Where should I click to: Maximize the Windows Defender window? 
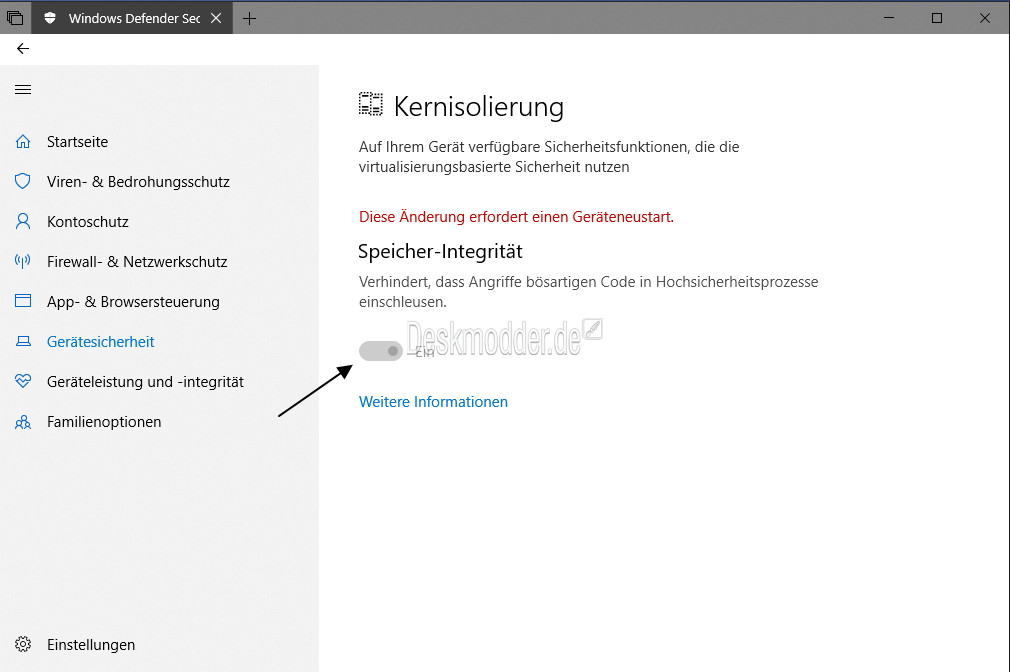937,18
